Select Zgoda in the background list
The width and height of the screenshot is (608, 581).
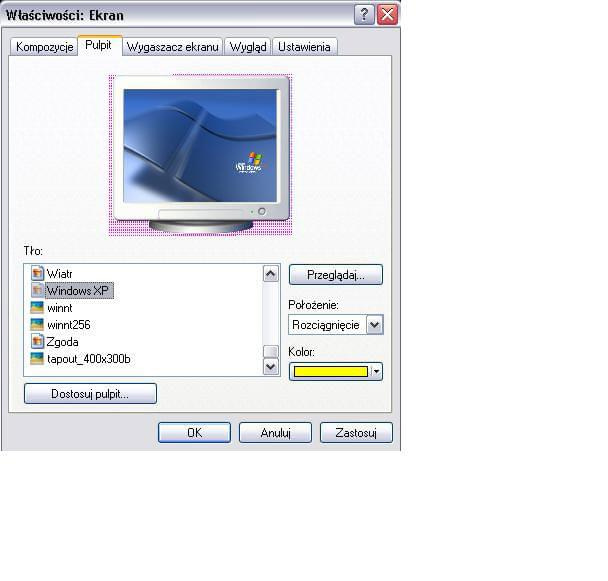pos(62,342)
